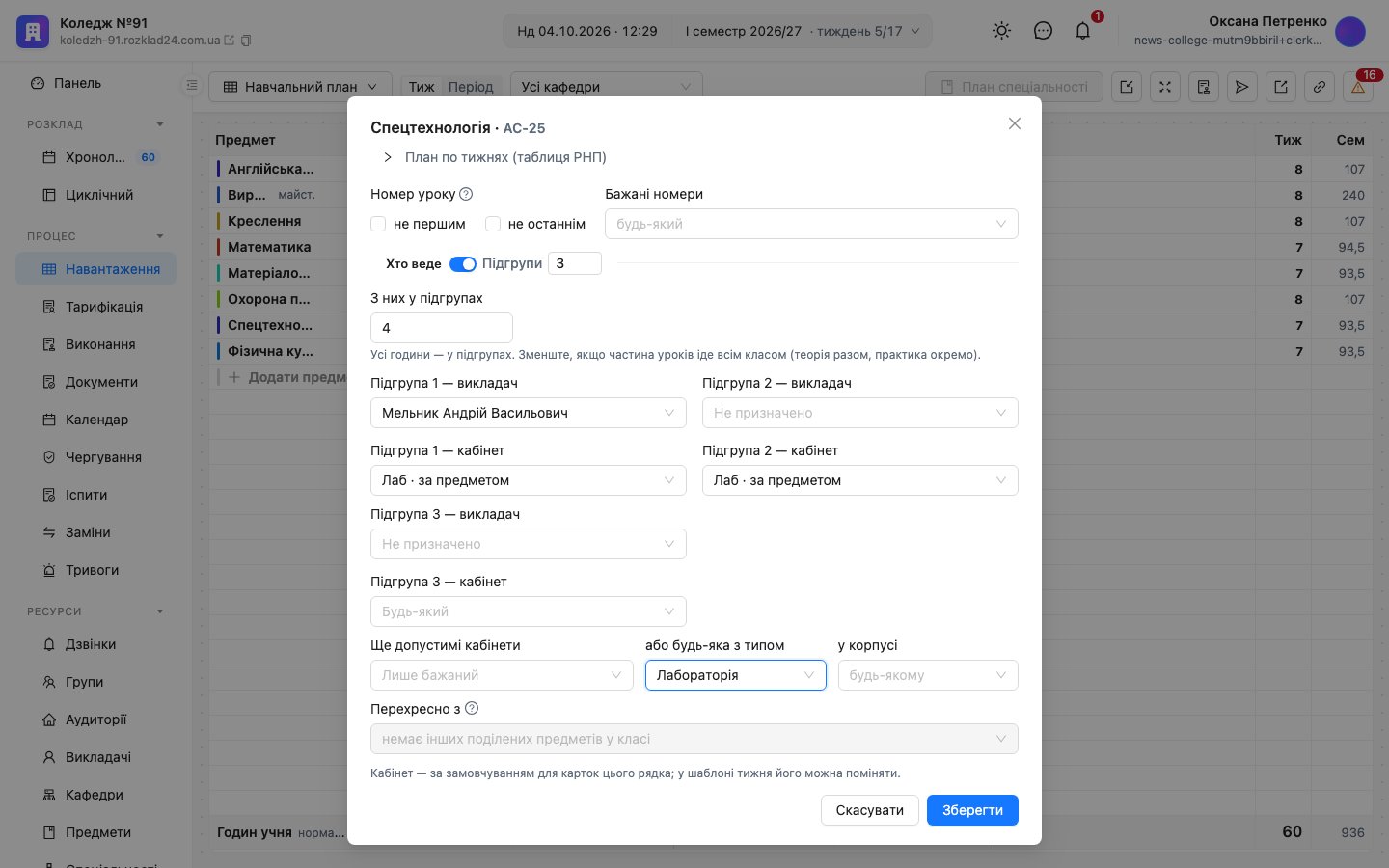1389x868 pixels.
Task: Select the Тиж view tab
Action: (422, 87)
